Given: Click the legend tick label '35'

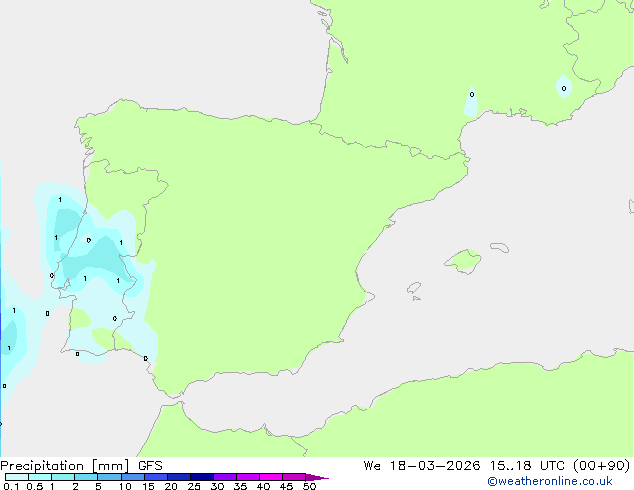Looking at the screenshot, I should click(x=240, y=486).
